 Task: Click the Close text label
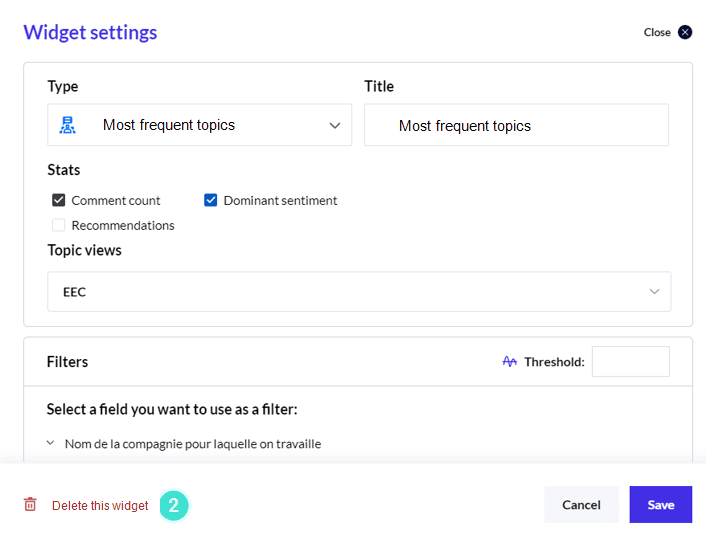(x=657, y=32)
